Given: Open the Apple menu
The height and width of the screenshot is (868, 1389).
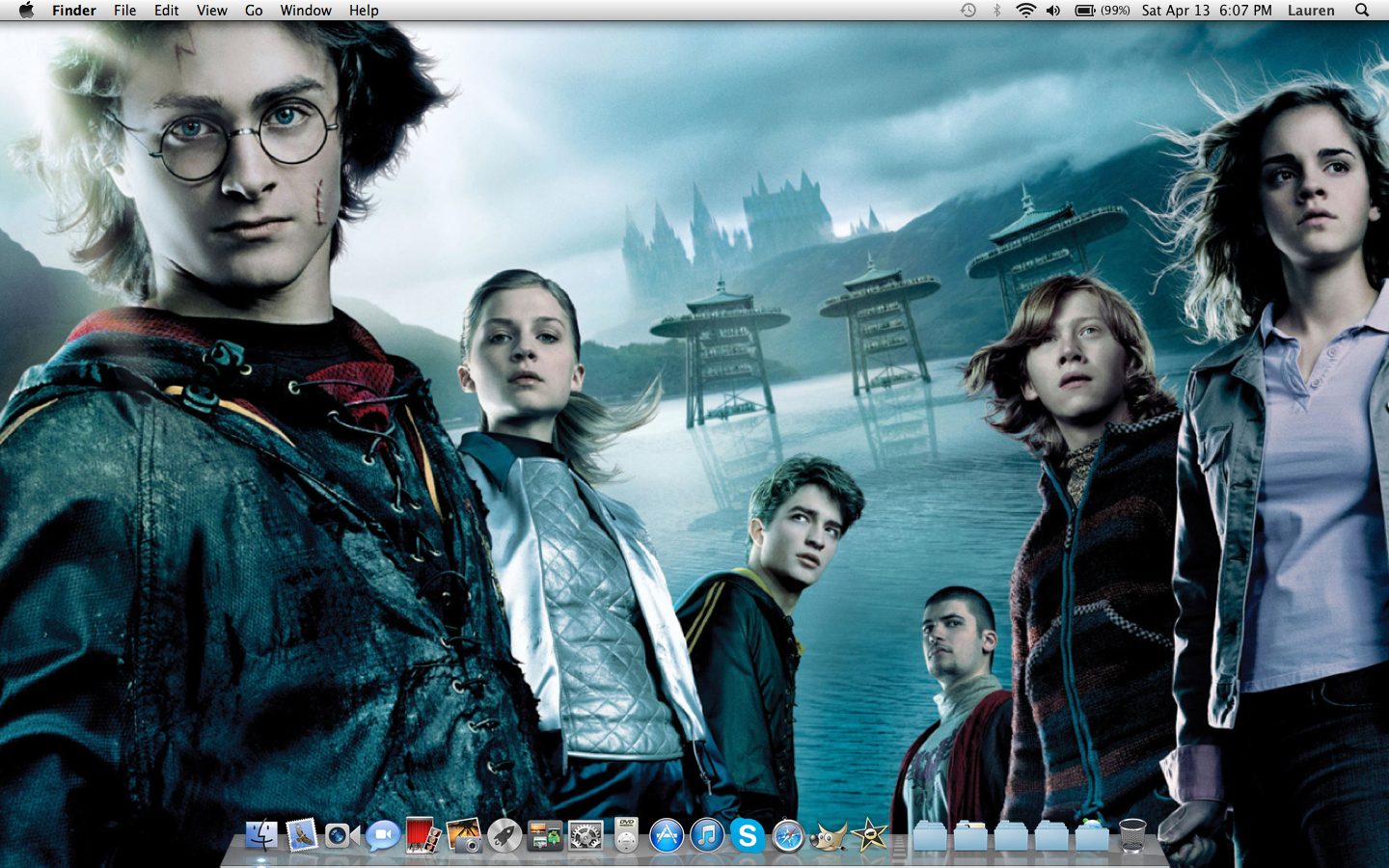Looking at the screenshot, I should pyautogui.click(x=26, y=11).
